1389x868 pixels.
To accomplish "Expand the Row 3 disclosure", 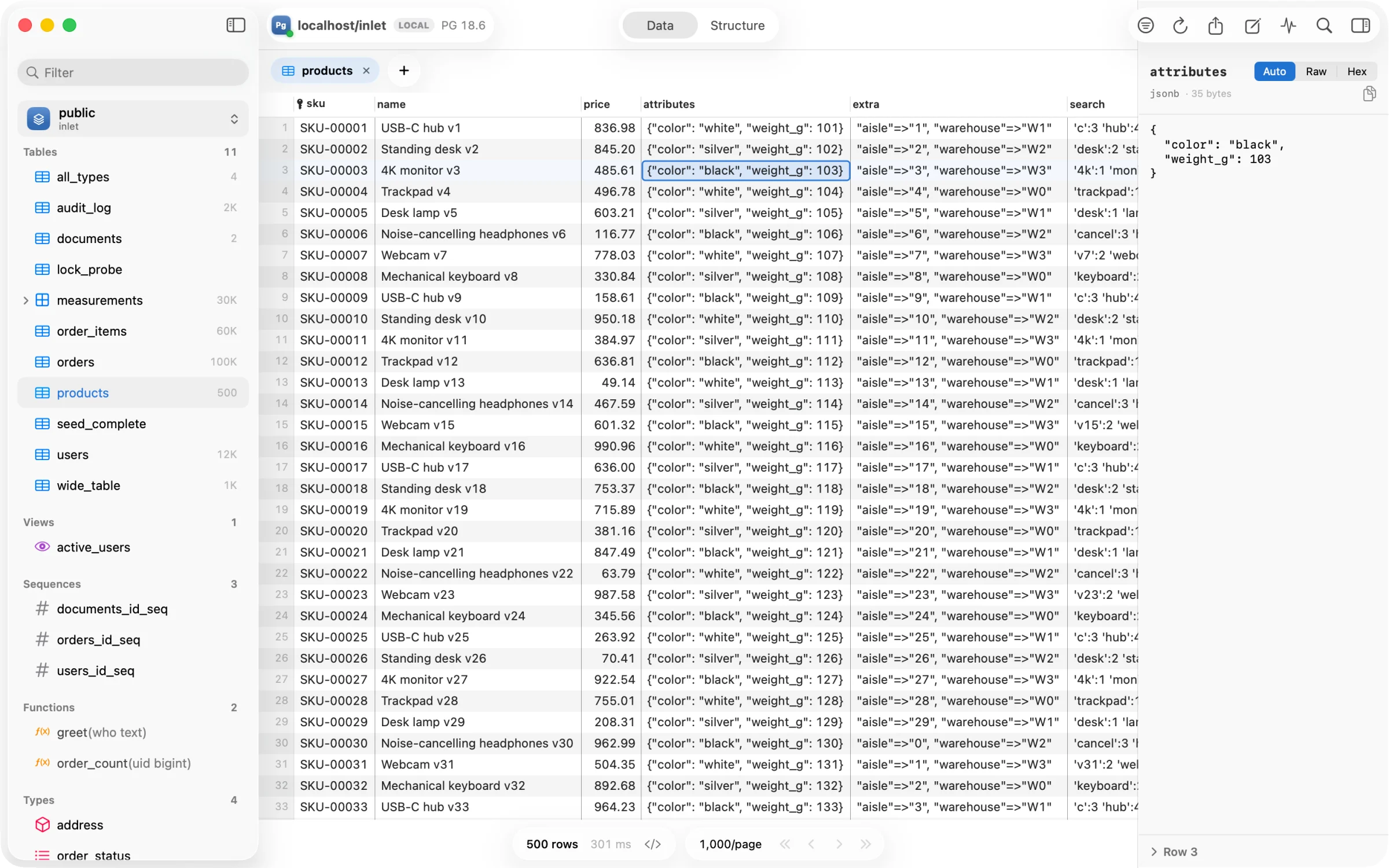I will tap(1154, 852).
